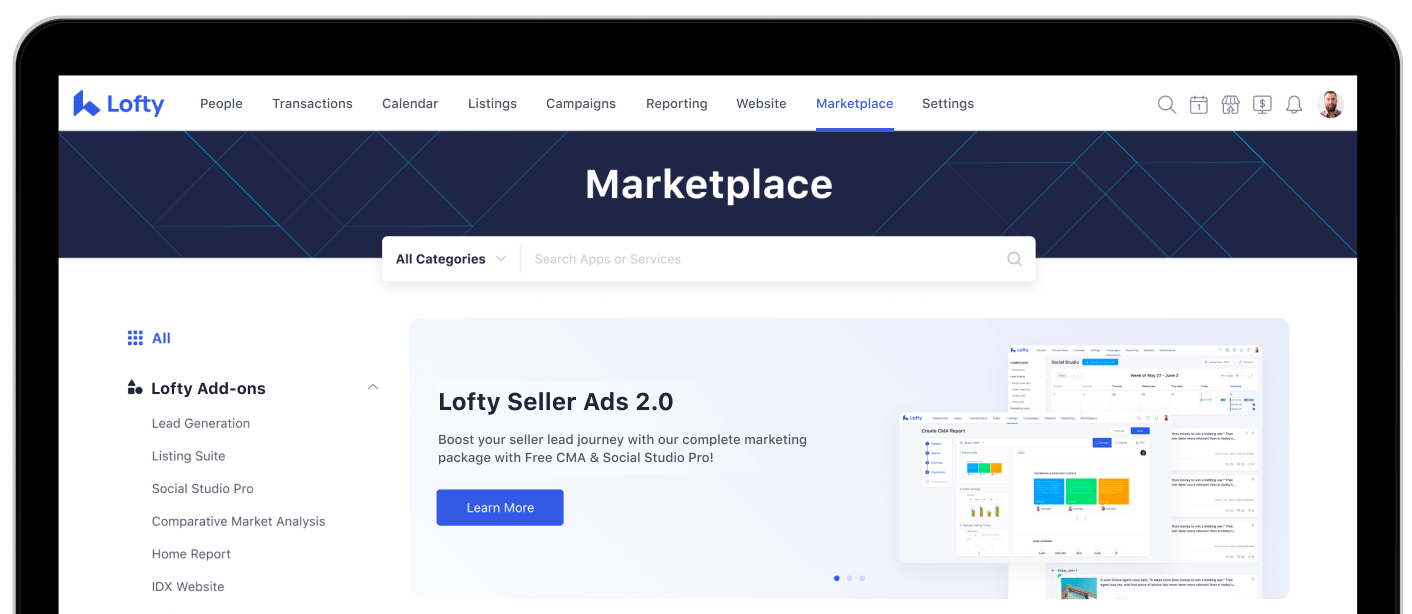Click the Search Apps or Services field
This screenshot has width=1412, height=614.
coord(760,259)
